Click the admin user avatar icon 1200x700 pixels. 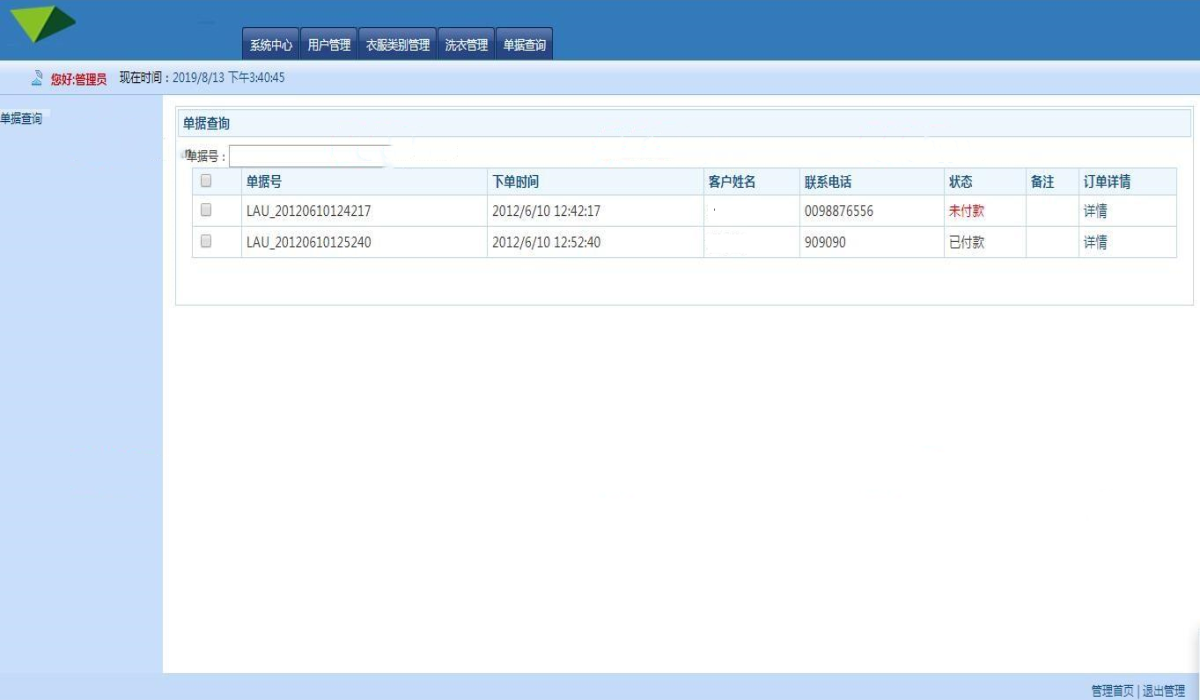[37, 78]
